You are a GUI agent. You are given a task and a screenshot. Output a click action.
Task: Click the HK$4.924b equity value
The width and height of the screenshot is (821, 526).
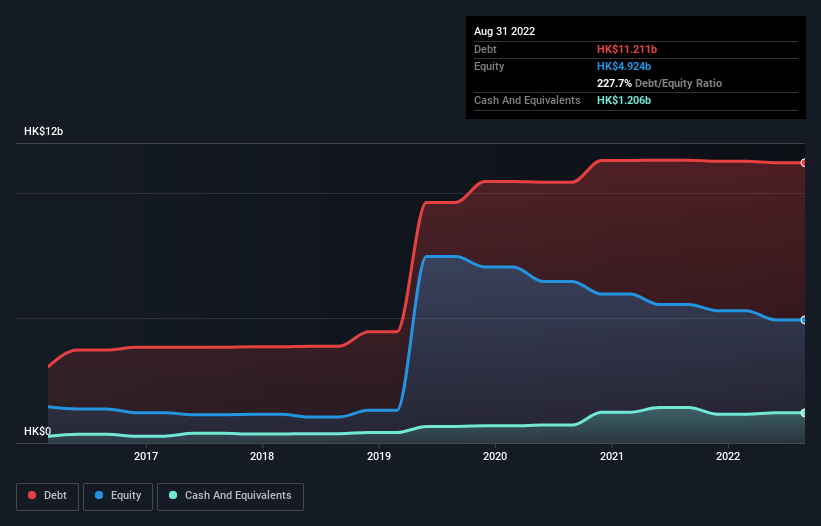(x=624, y=66)
